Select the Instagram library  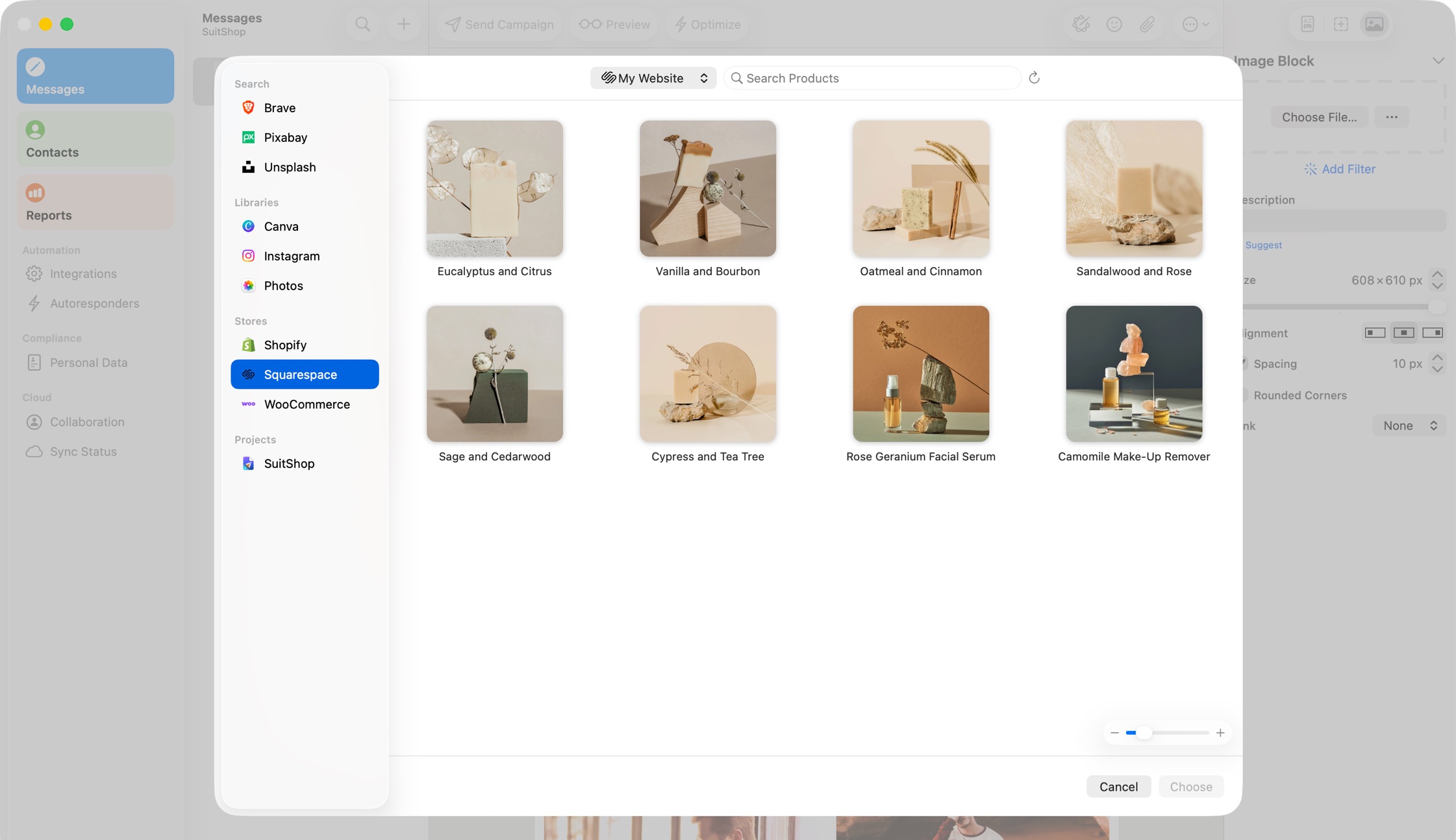click(292, 256)
